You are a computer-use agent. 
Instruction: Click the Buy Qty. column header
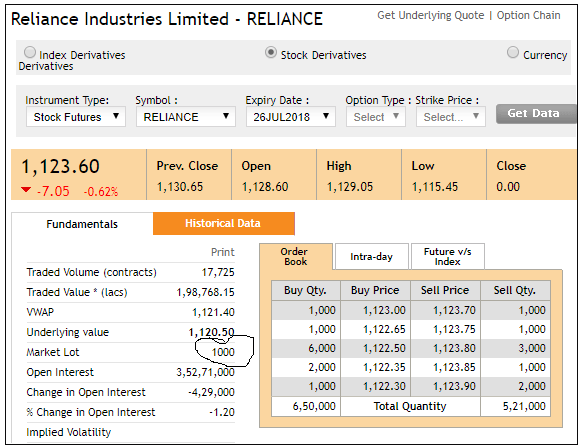point(305,290)
